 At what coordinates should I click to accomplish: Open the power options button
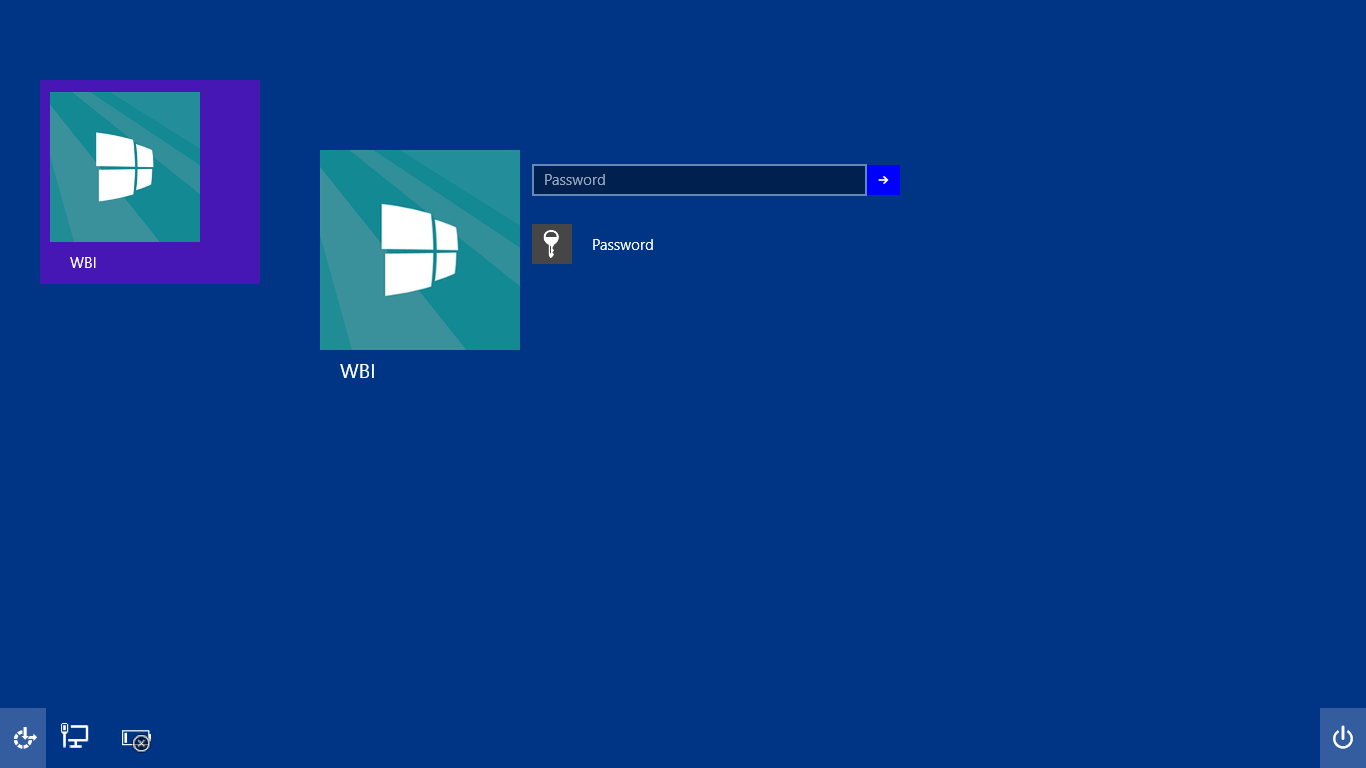tap(1343, 738)
